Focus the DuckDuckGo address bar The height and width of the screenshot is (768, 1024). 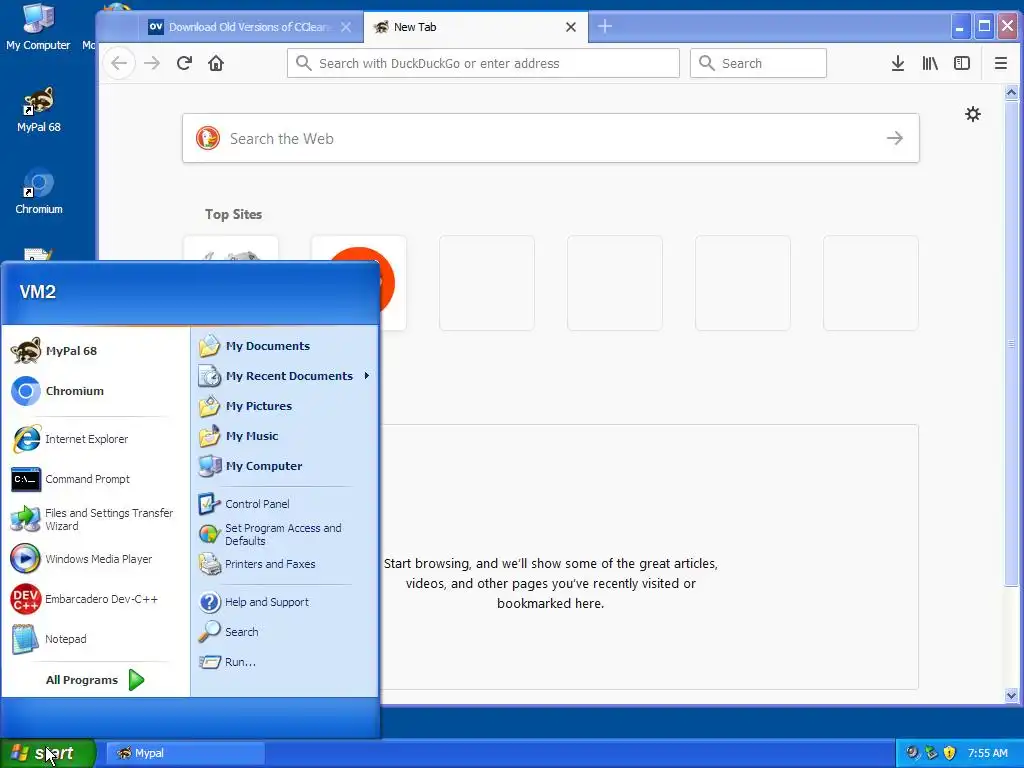(x=483, y=63)
